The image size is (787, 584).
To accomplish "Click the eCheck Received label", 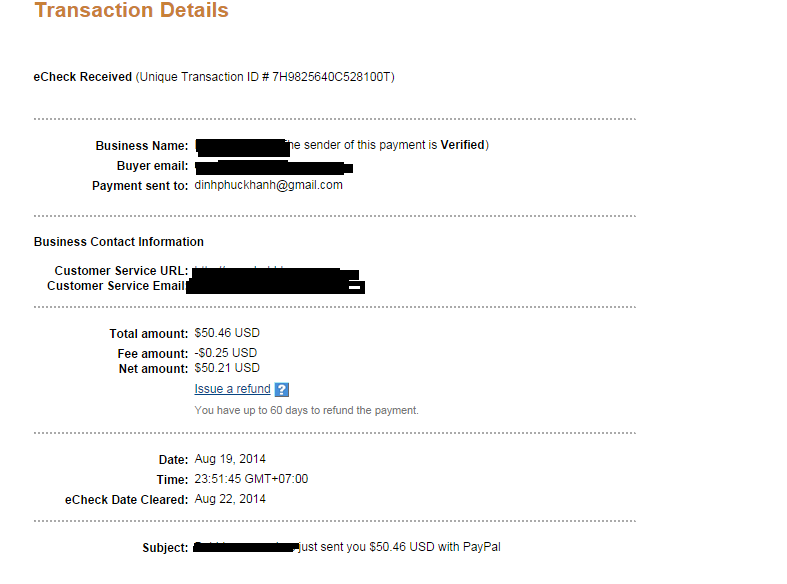I will click(x=83, y=77).
